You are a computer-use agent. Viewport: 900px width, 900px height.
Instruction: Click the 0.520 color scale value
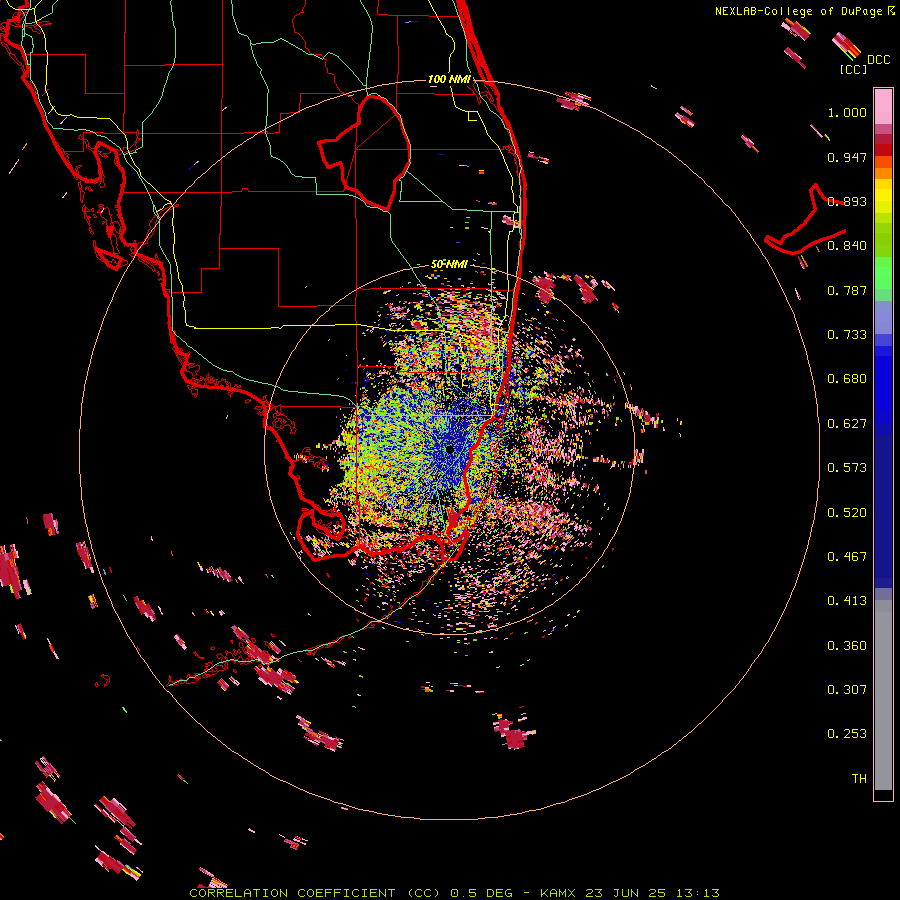pyautogui.click(x=847, y=513)
